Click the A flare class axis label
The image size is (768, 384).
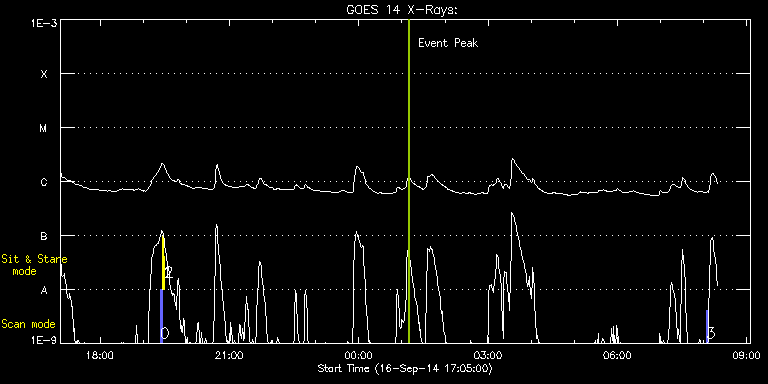click(44, 290)
